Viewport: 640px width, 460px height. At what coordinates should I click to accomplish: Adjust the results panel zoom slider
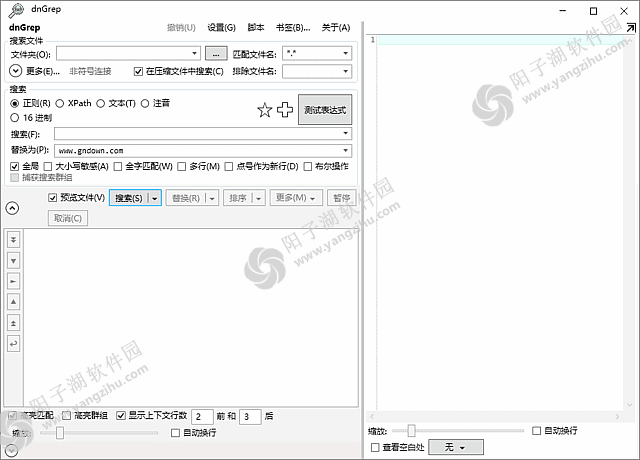tap(60, 433)
